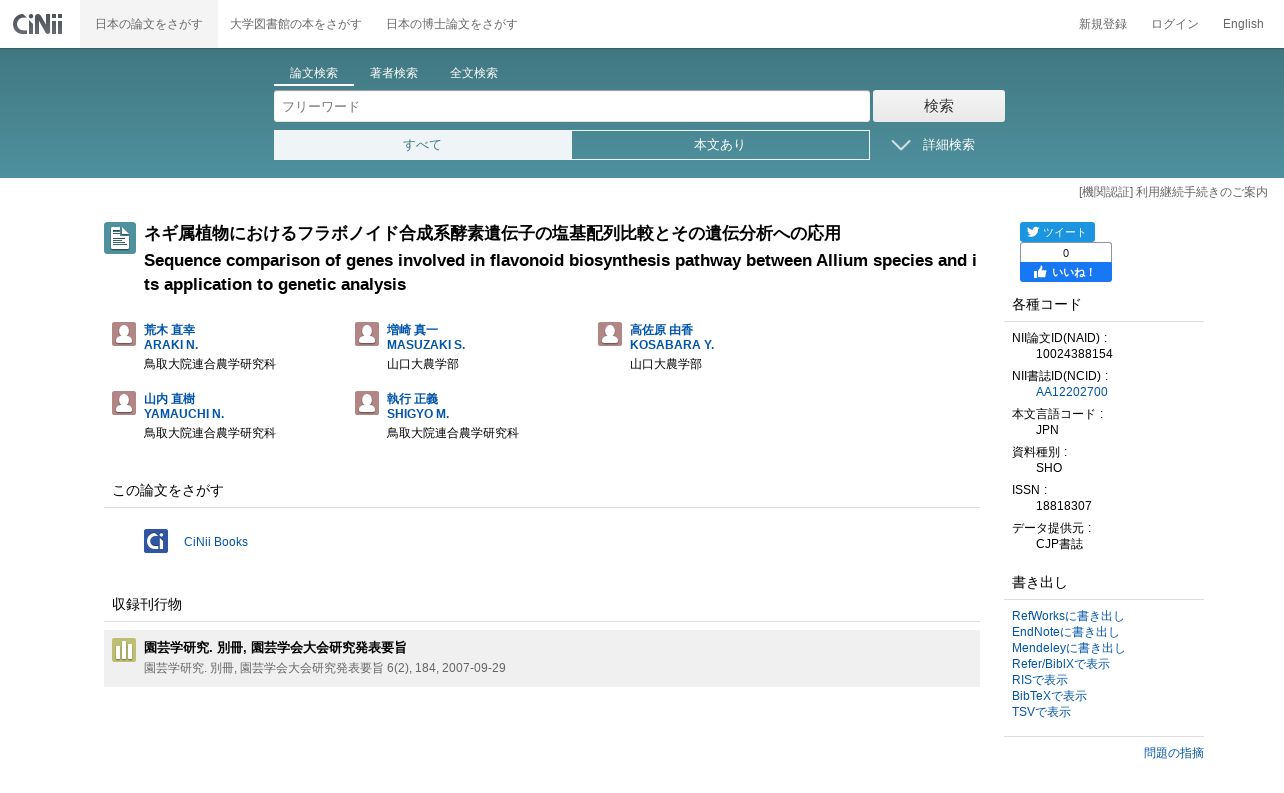Screen dimensions: 1284x793
Task: Open 日本の論文をさがす tab
Action: coord(149,24)
